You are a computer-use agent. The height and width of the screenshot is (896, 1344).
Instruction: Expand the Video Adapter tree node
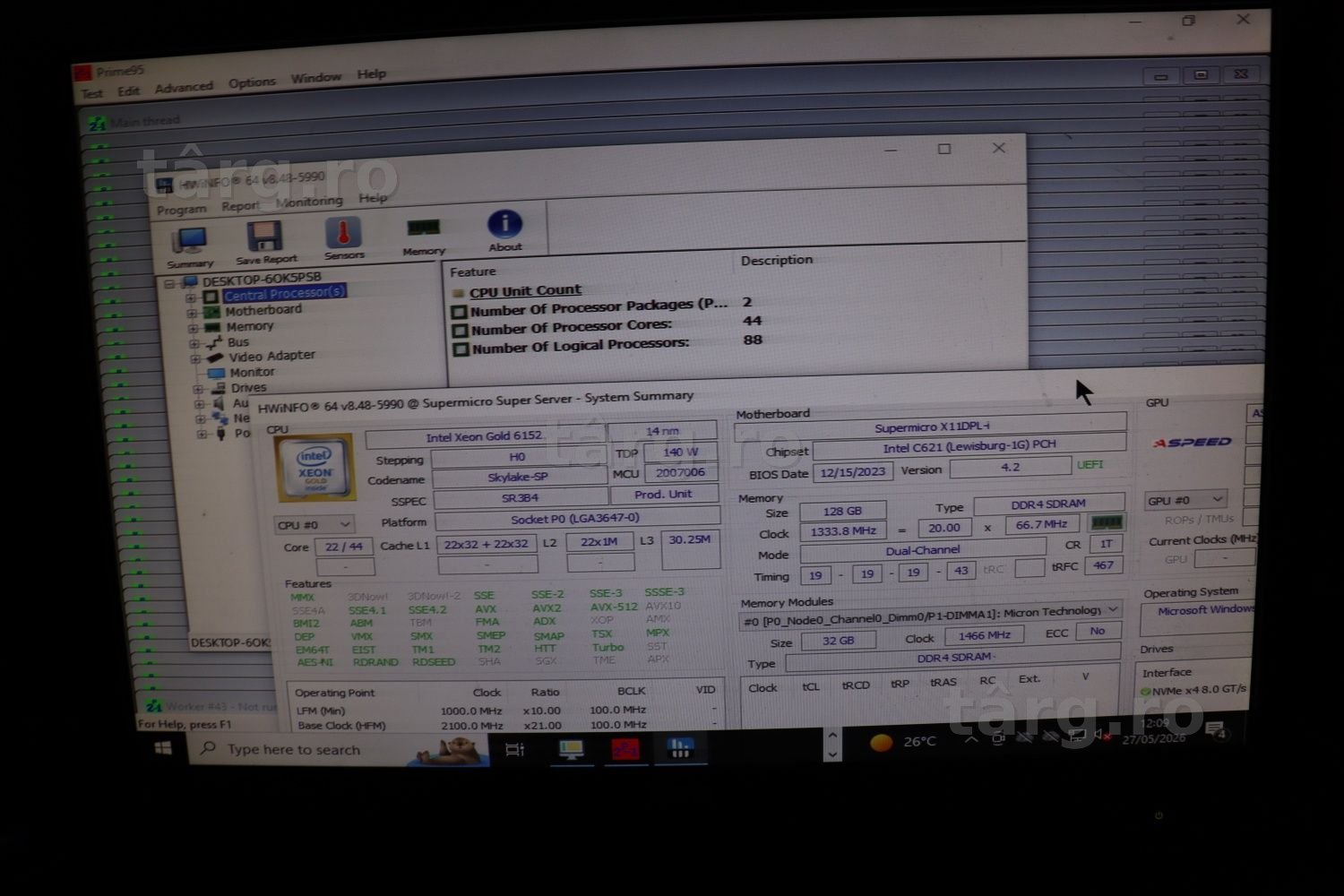[x=195, y=359]
